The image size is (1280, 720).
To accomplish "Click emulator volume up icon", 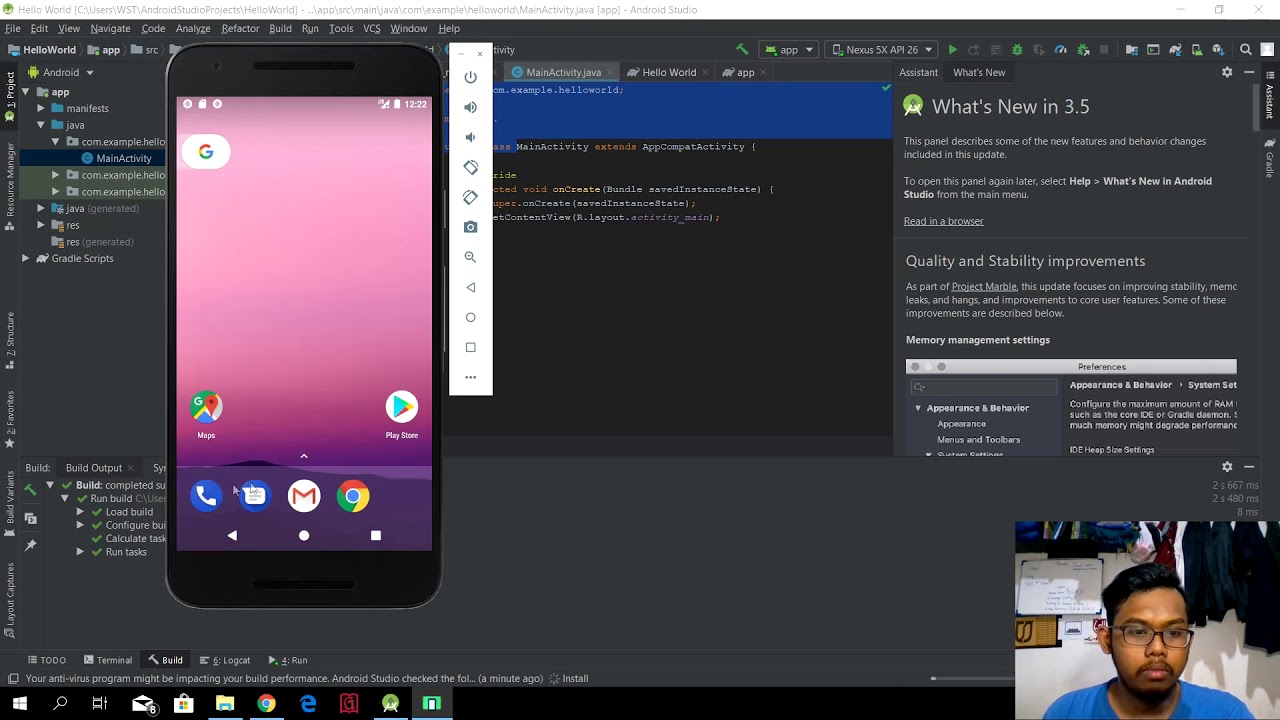I will pyautogui.click(x=470, y=107).
